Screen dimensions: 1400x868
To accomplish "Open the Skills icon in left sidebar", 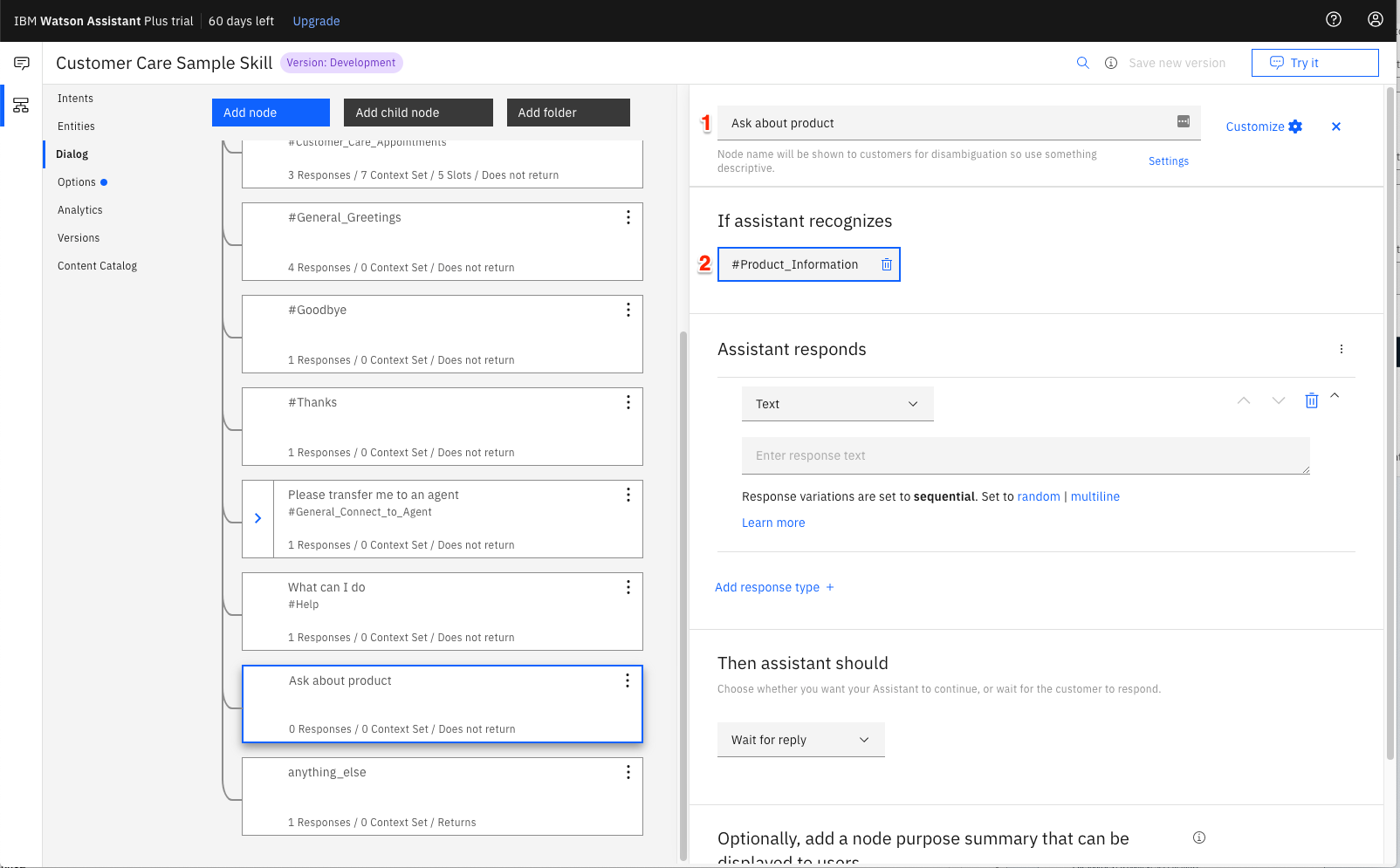I will pyautogui.click(x=22, y=105).
